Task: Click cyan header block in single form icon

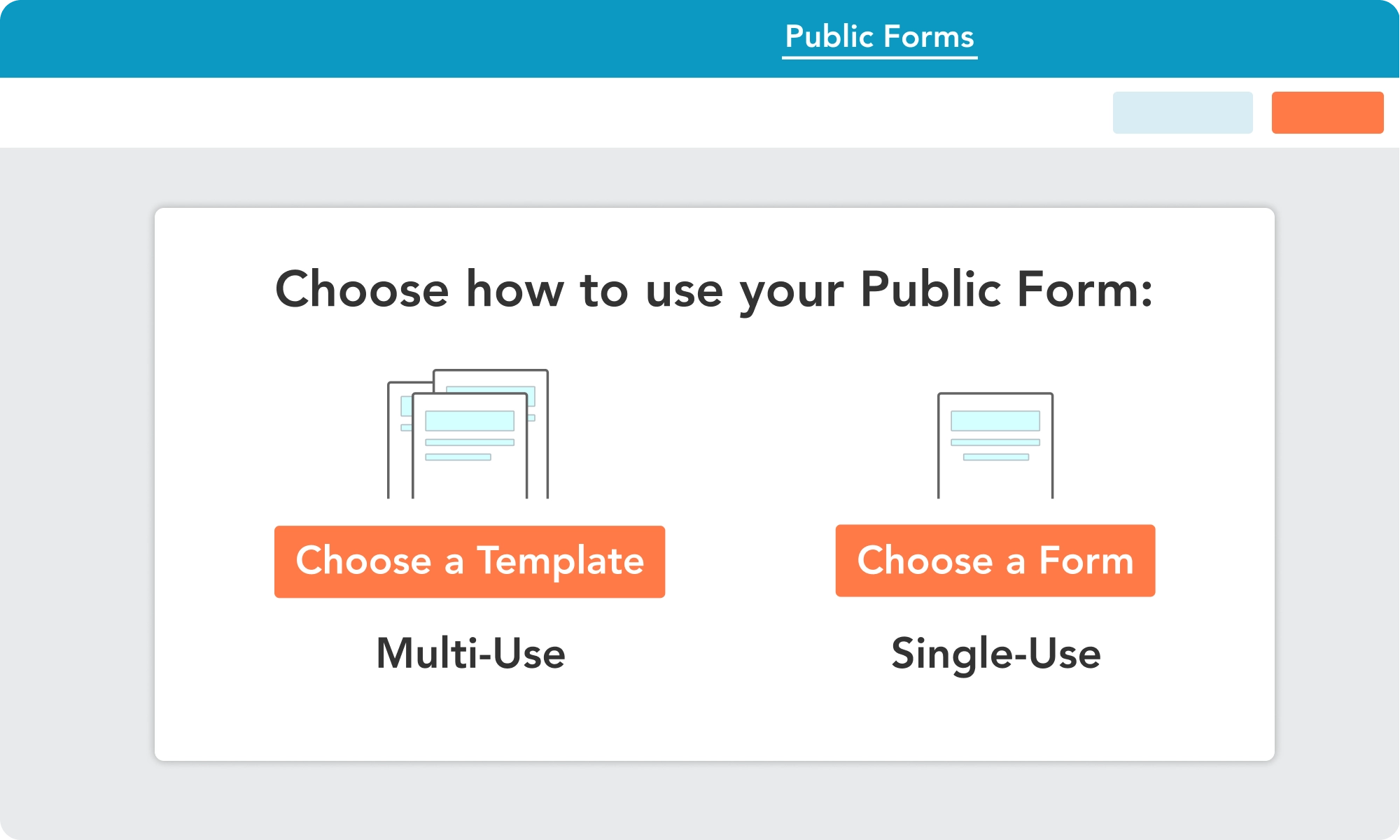Action: point(995,421)
